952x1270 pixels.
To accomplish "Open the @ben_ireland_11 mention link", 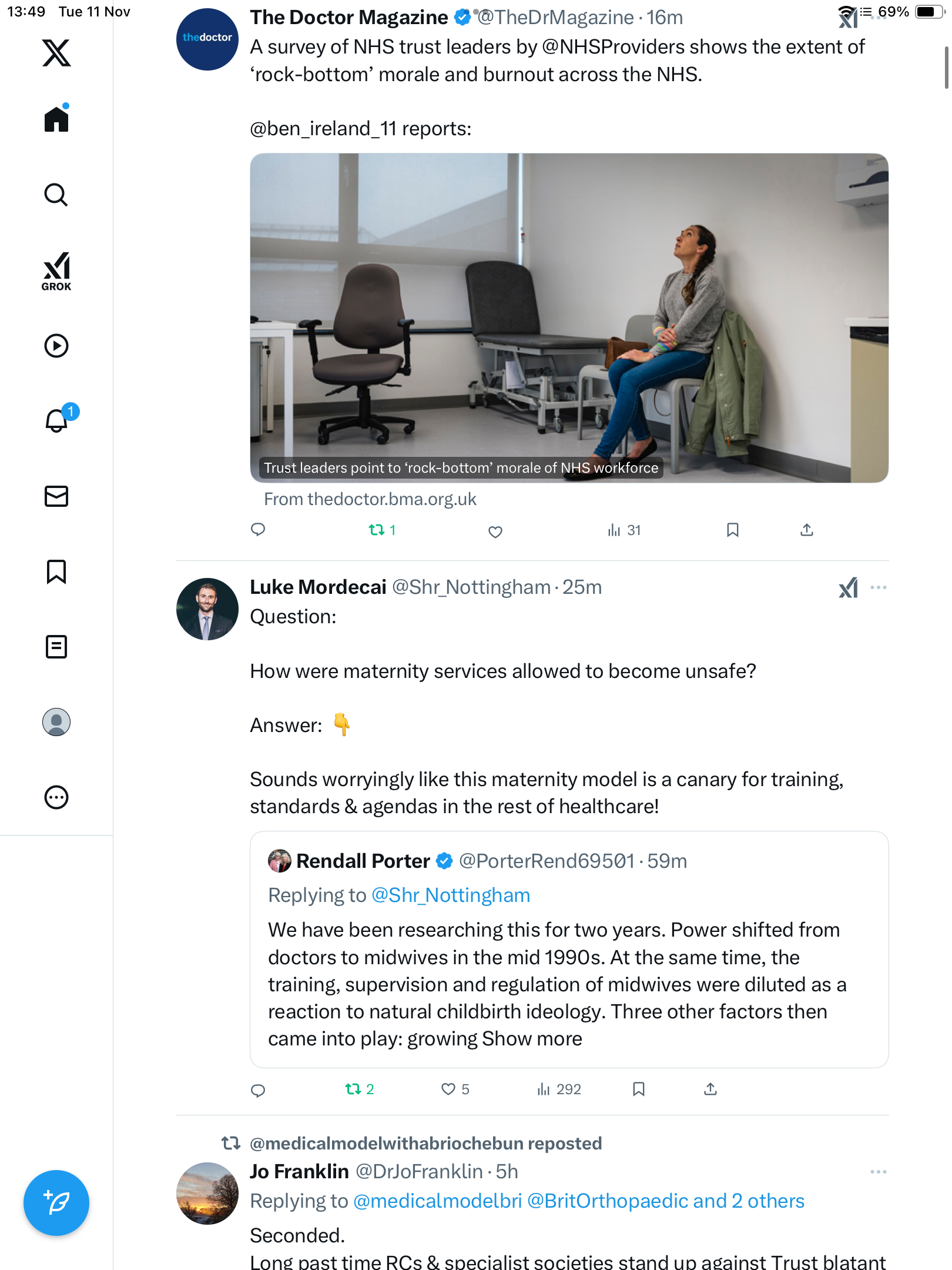I will click(323, 129).
